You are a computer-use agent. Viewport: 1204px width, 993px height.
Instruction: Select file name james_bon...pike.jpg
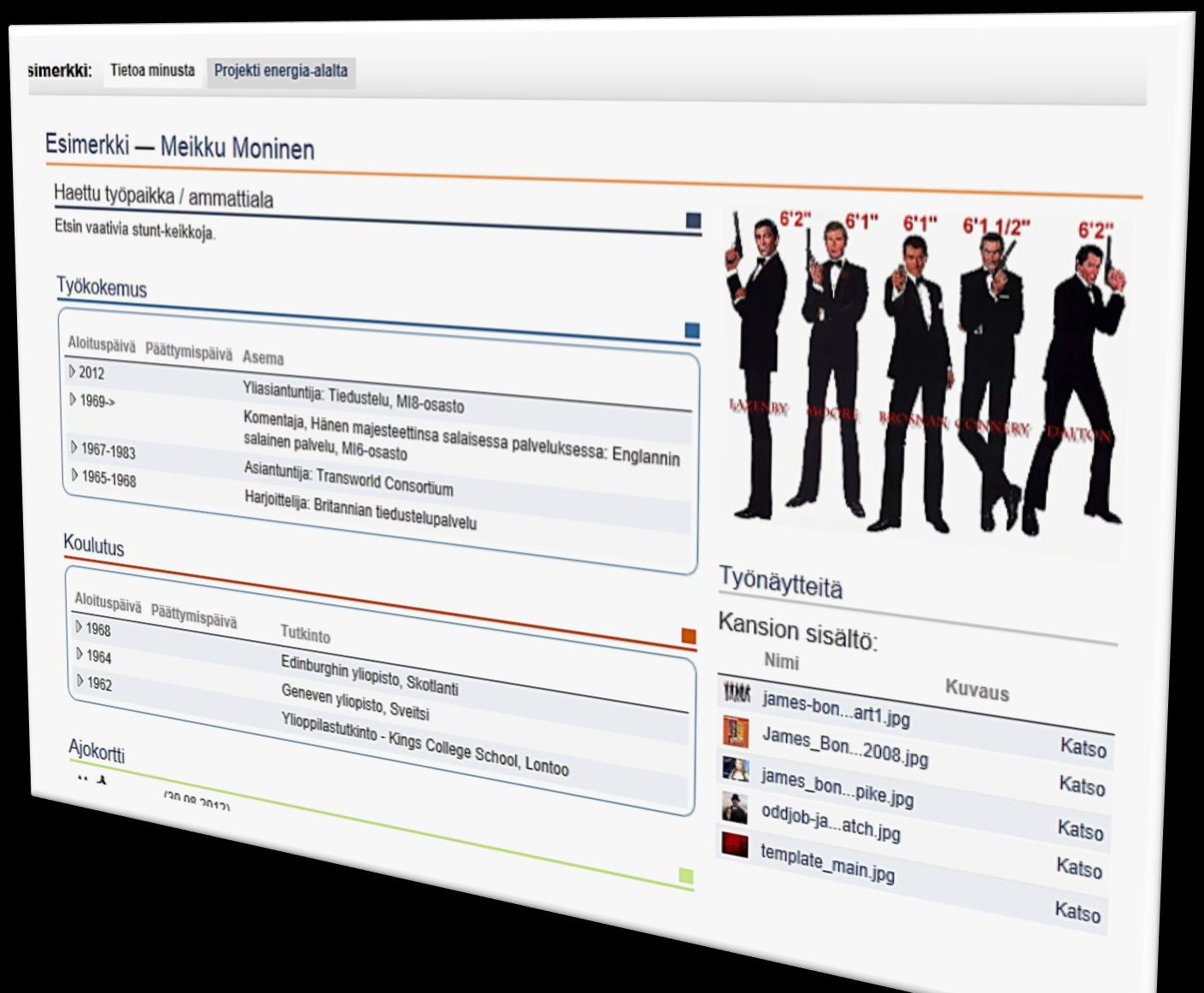click(x=837, y=788)
